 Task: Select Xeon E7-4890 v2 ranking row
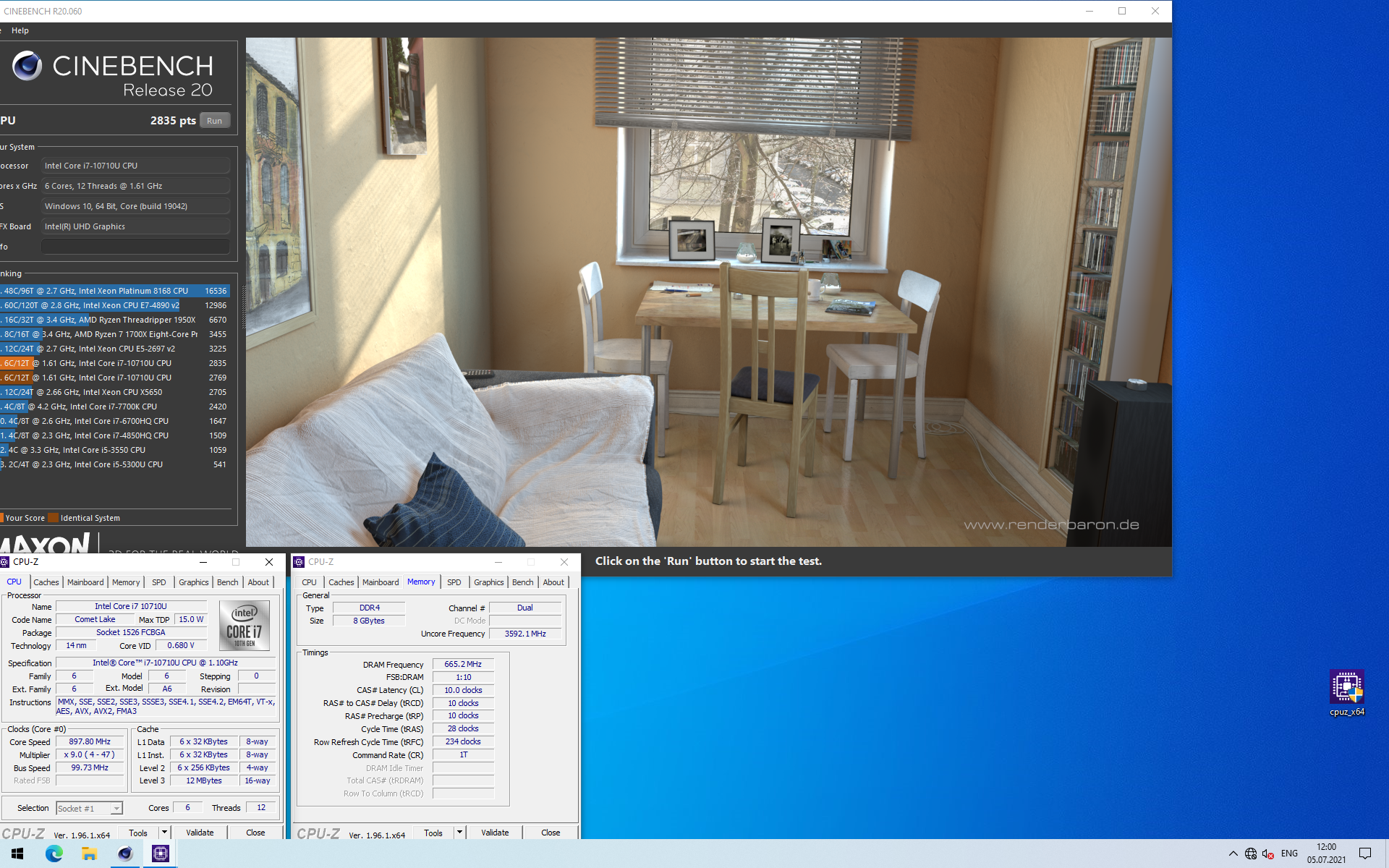click(x=115, y=305)
